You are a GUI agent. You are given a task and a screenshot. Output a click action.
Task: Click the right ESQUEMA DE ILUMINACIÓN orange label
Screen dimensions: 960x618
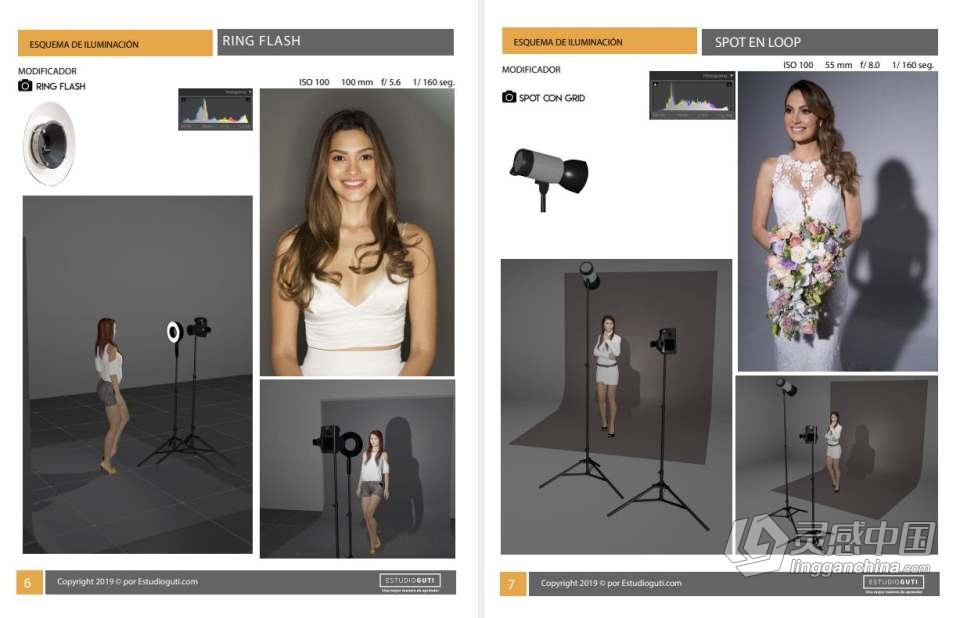click(x=599, y=41)
